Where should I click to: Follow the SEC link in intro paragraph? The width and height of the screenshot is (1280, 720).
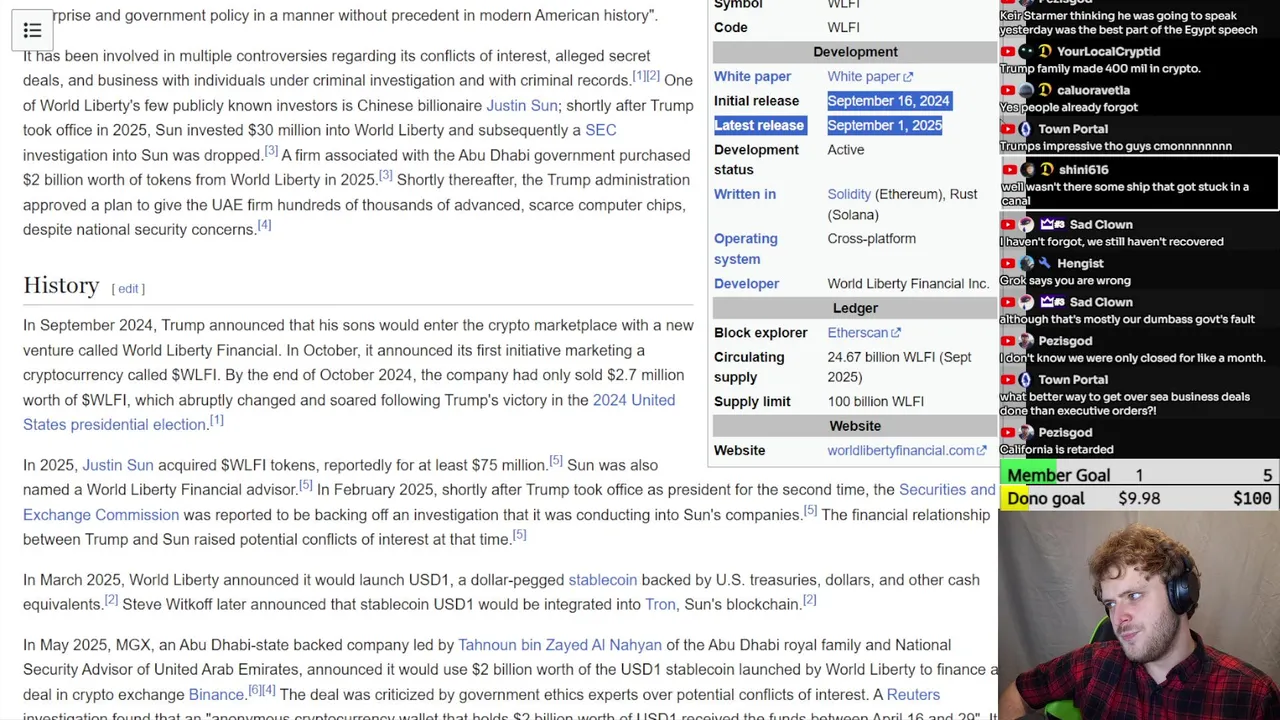tap(600, 130)
